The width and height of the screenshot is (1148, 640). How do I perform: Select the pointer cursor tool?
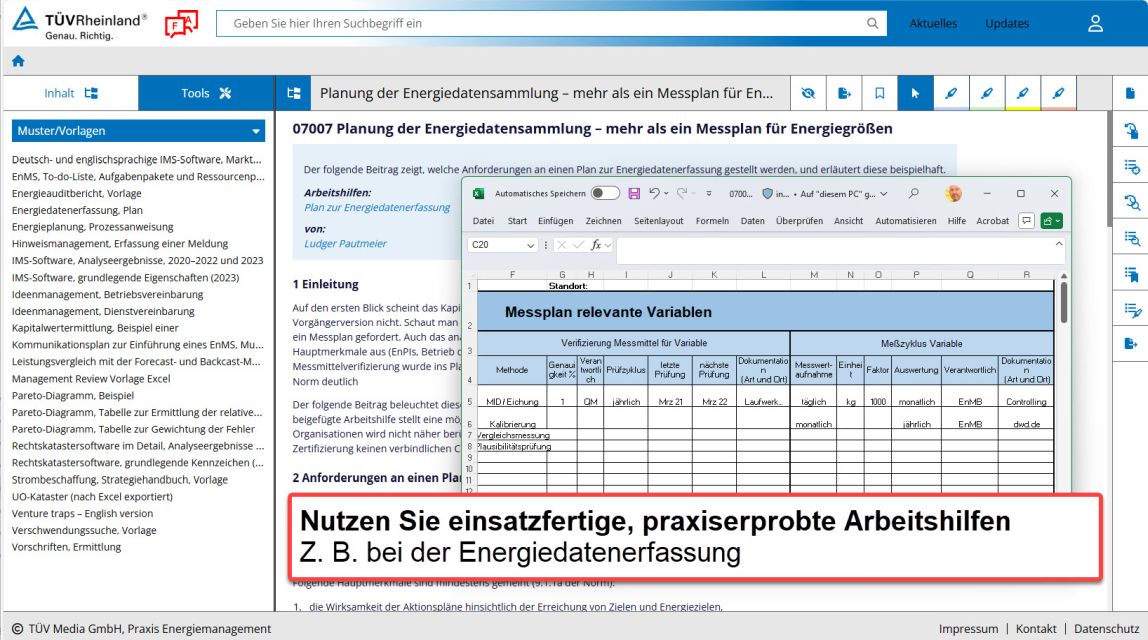point(914,93)
